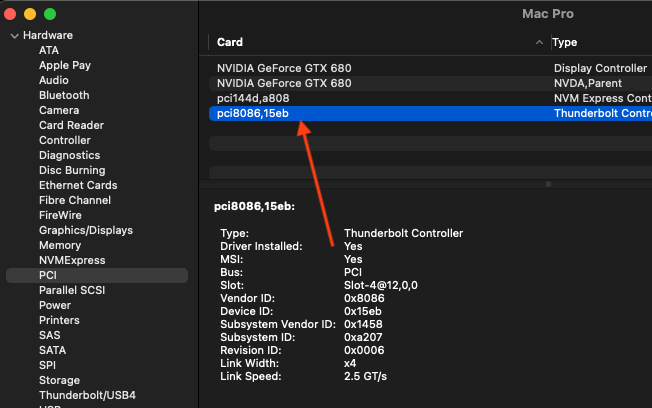Select the NVIDIA GeForce GTX 680 NVDA,Parent row
Image resolution: width=652 pixels, height=408 pixels.
(x=284, y=83)
